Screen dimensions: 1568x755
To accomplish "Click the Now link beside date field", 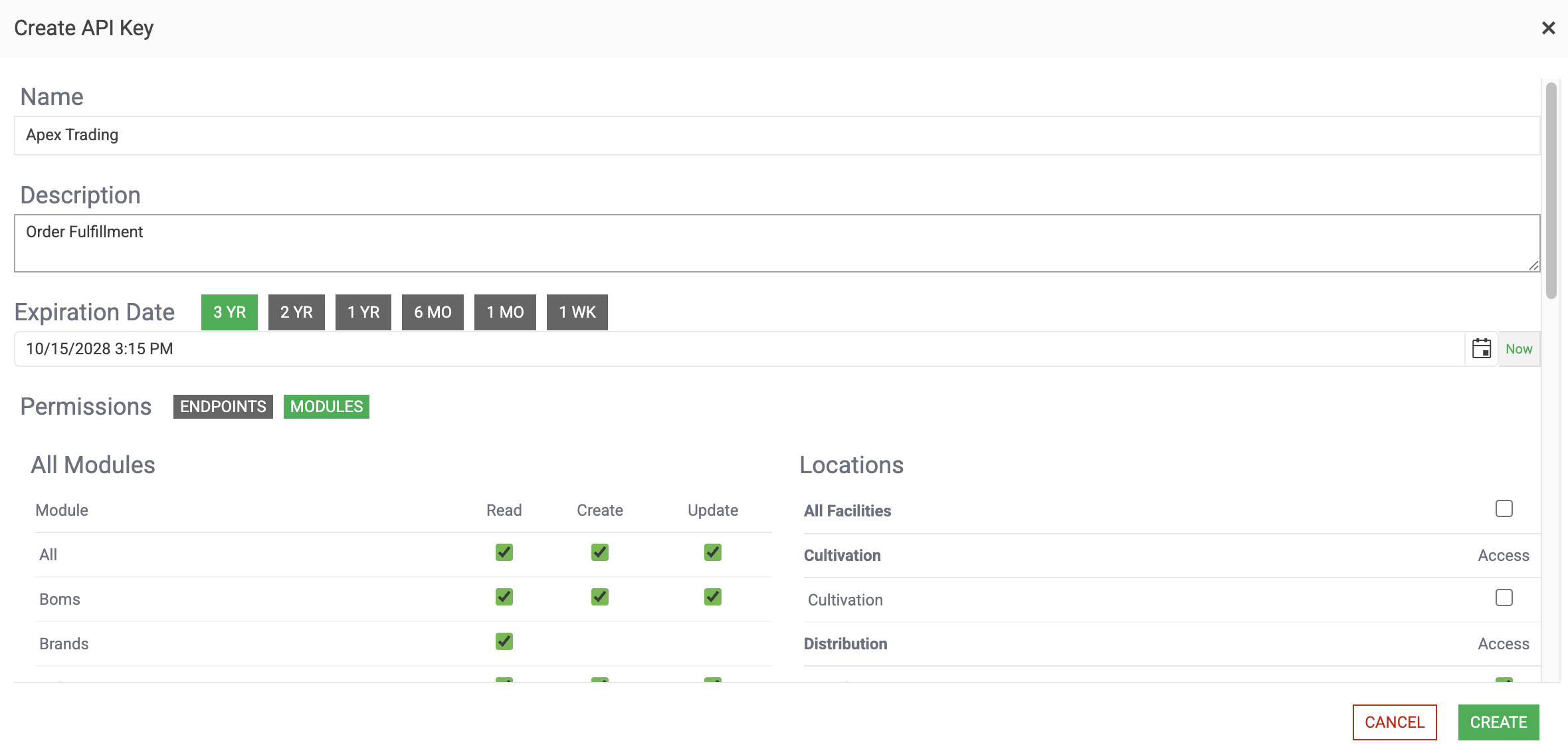I will [x=1519, y=349].
